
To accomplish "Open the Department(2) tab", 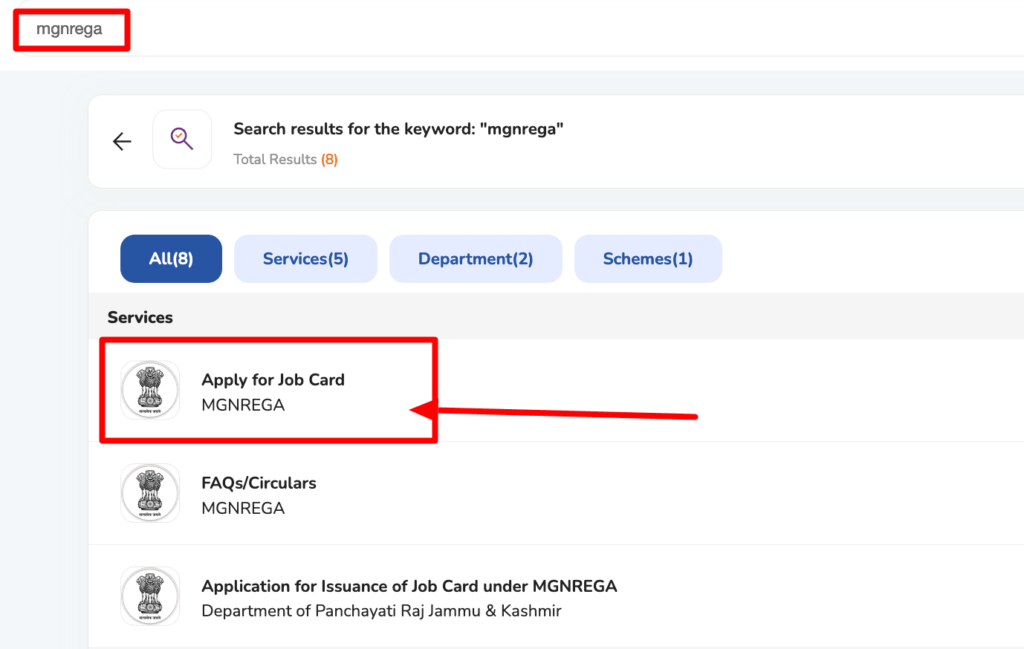I will click(x=475, y=259).
